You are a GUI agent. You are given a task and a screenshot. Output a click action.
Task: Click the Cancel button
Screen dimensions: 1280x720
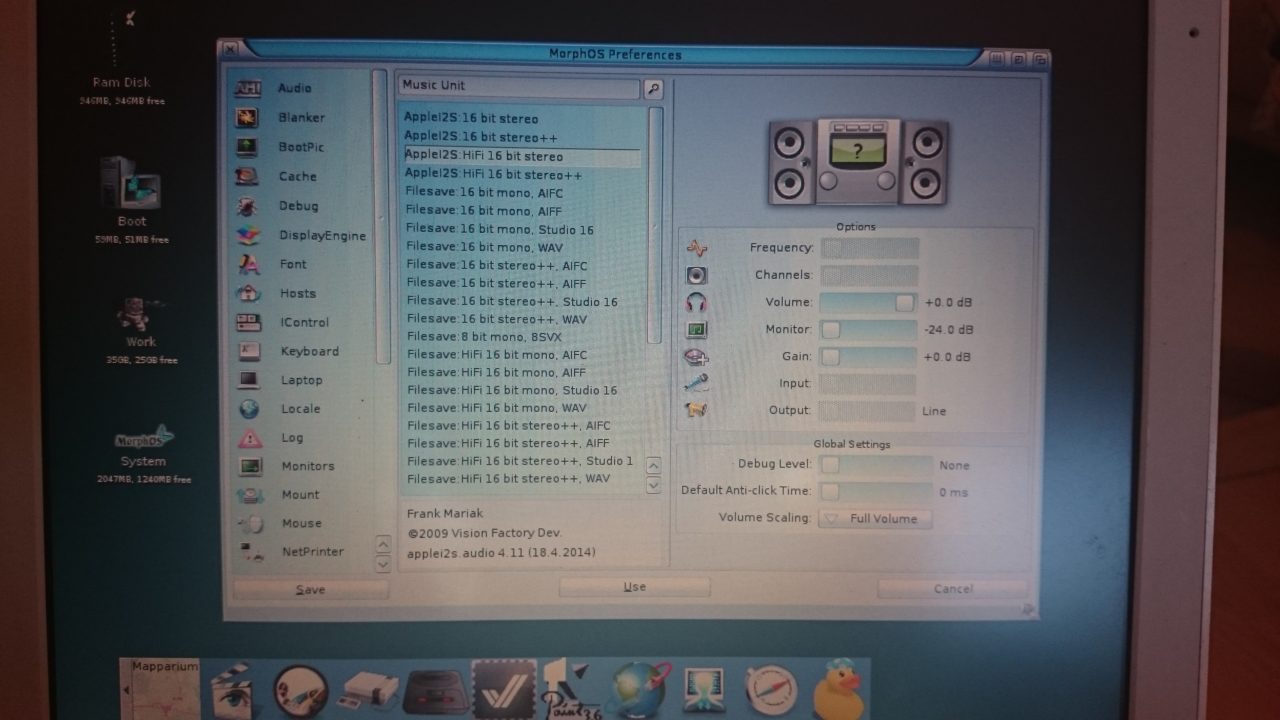[x=952, y=589]
